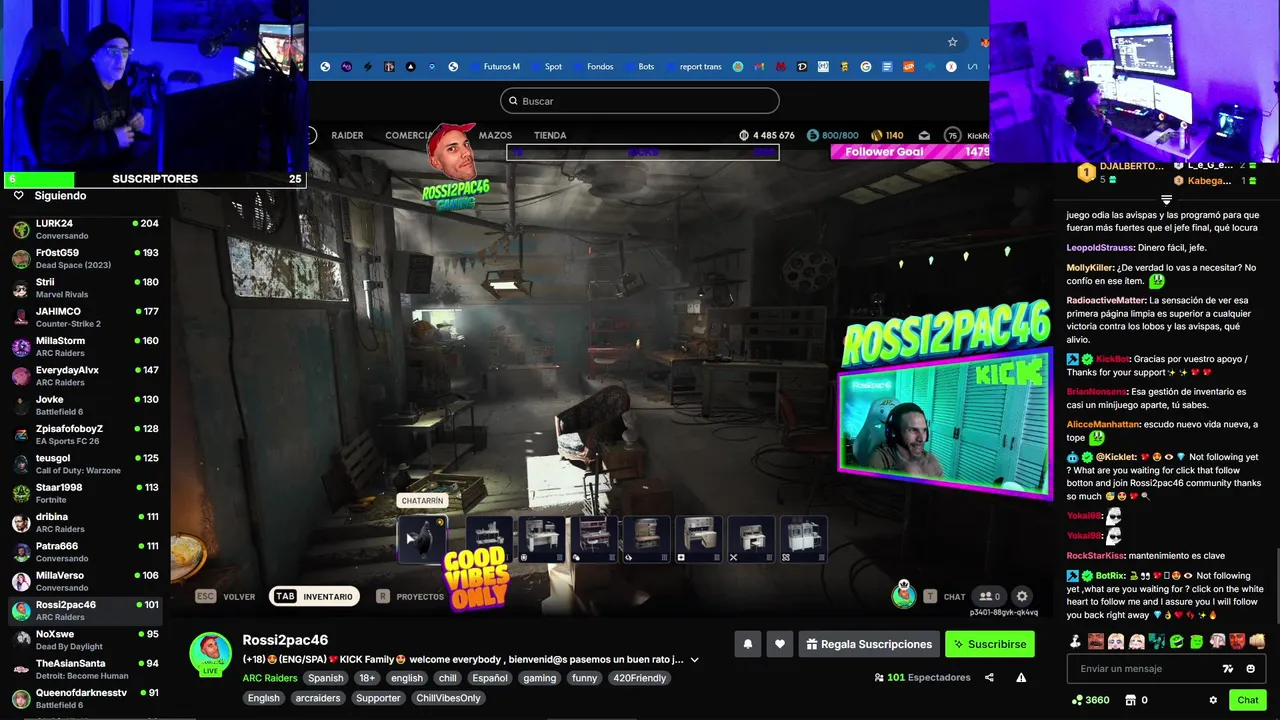Screen dimensions: 1280x720
Task: Open the Google bookmark icon in bookmarks bar
Action: [x=866, y=67]
